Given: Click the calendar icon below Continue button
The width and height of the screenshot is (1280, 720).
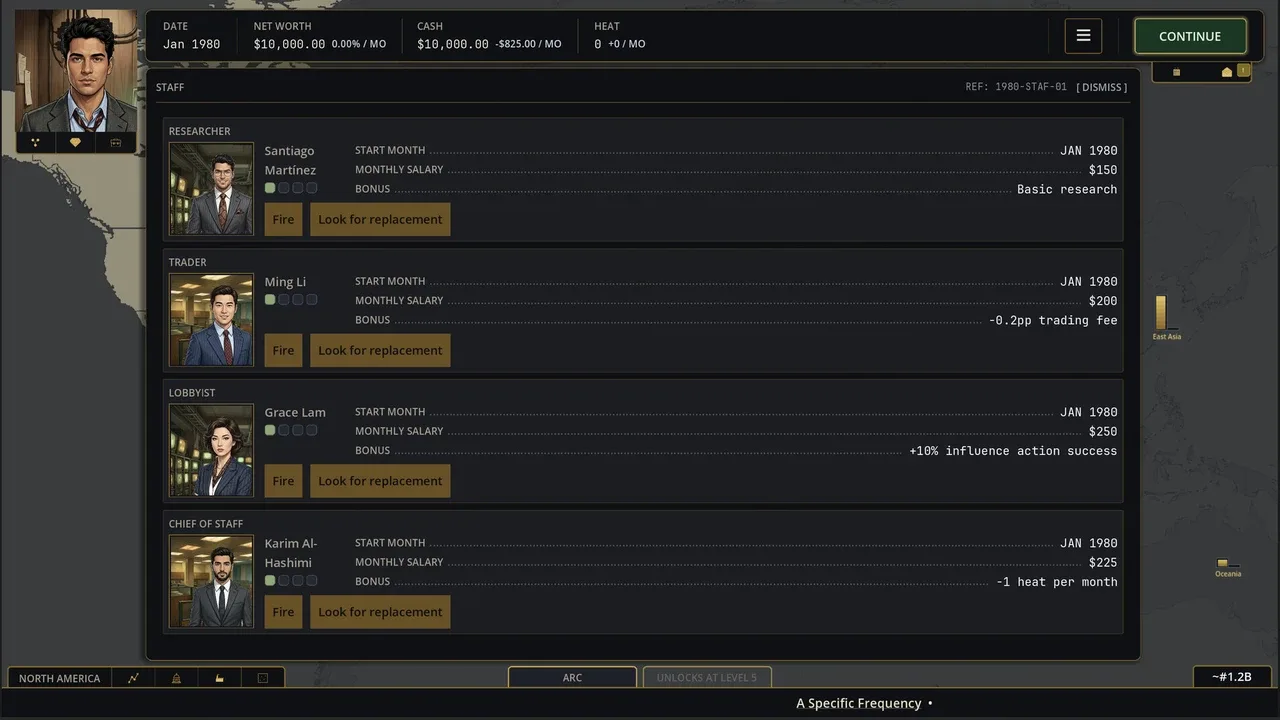Looking at the screenshot, I should coord(1176,72).
